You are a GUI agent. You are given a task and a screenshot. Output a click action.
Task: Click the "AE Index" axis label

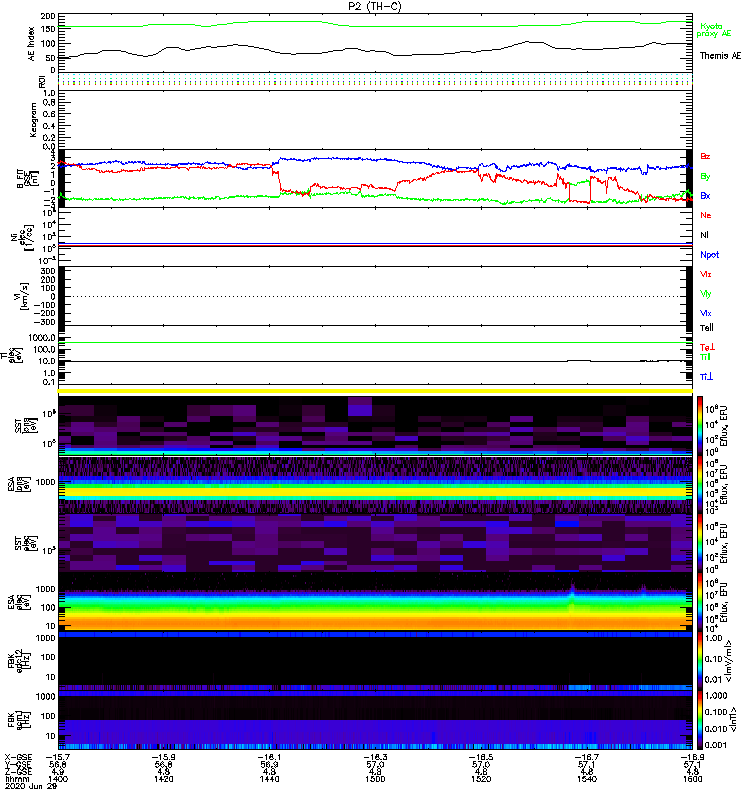point(32,44)
